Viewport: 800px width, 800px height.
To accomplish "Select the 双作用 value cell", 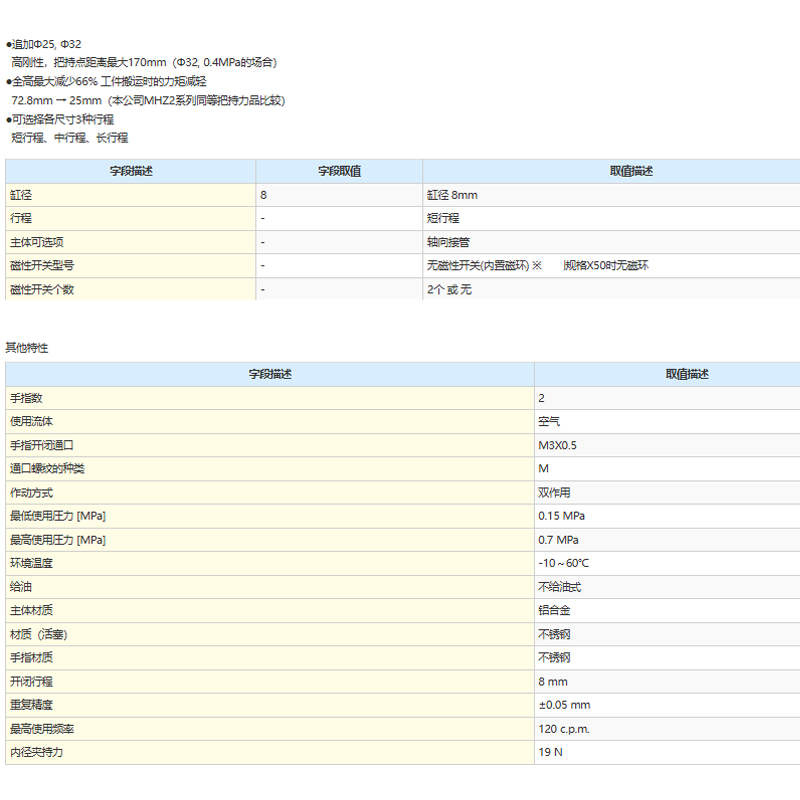I will pyautogui.click(x=554, y=493).
